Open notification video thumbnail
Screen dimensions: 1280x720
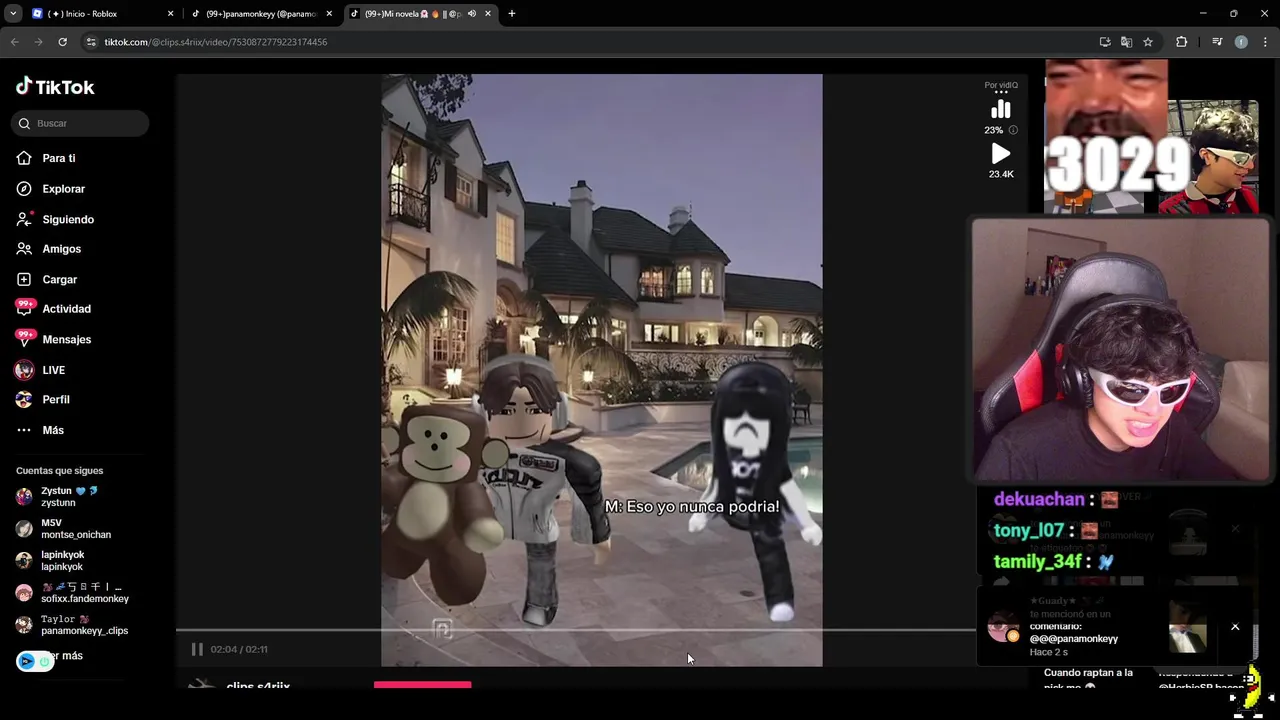click(x=1187, y=628)
